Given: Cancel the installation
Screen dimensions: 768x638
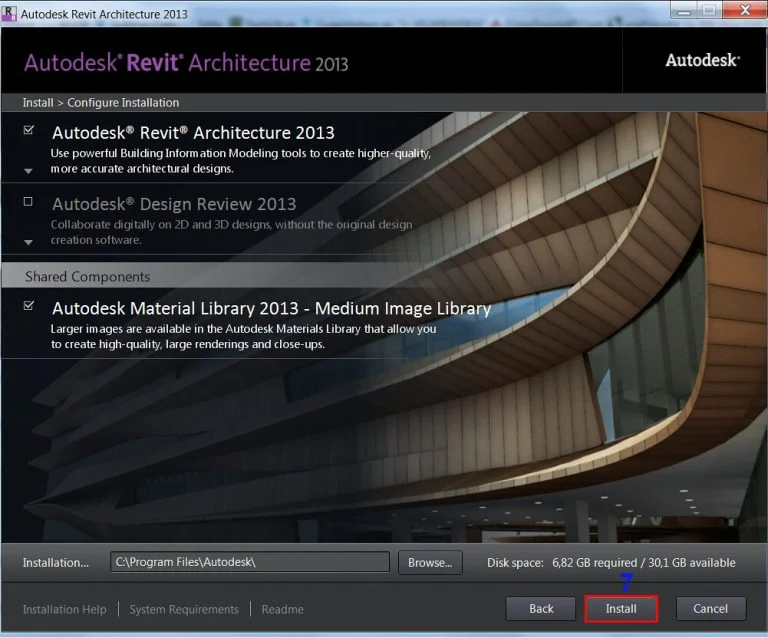Looking at the screenshot, I should point(710,608).
